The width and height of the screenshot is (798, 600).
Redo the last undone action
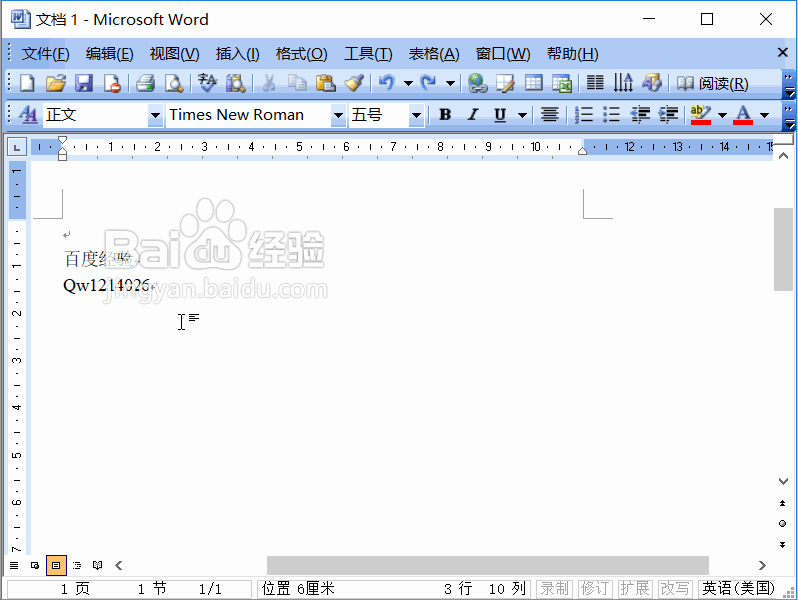tap(429, 83)
